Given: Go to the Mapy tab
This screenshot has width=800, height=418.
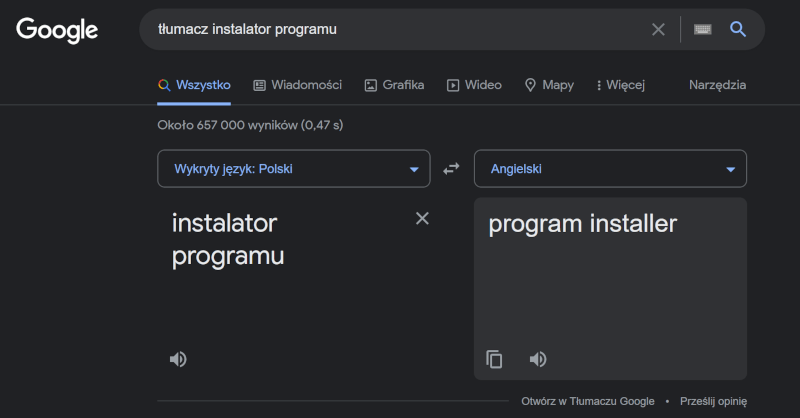Looking at the screenshot, I should click(x=549, y=85).
